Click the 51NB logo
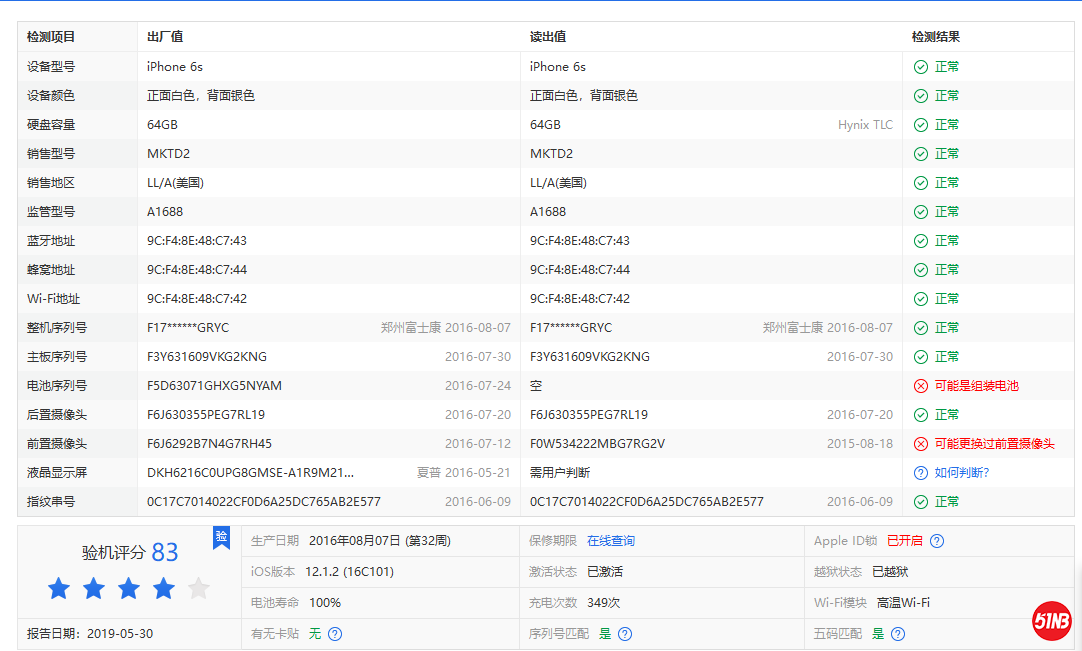The image size is (1082, 651). click(x=1052, y=622)
